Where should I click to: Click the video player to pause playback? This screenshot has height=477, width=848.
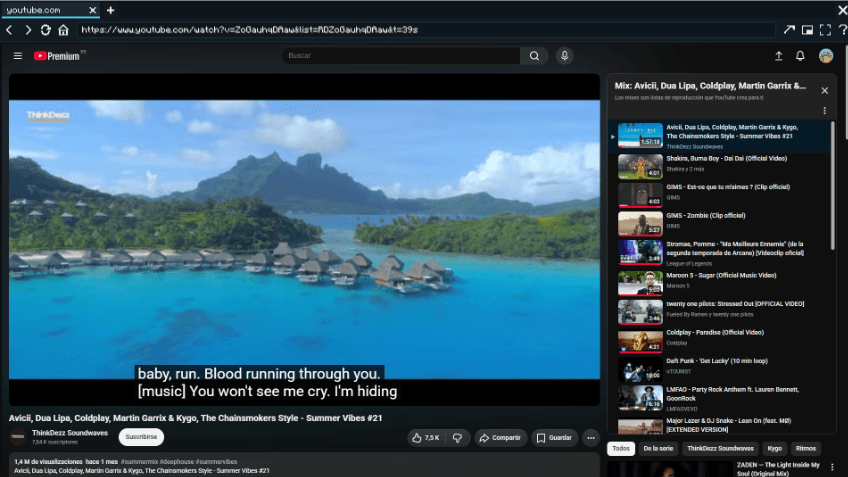[304, 240]
